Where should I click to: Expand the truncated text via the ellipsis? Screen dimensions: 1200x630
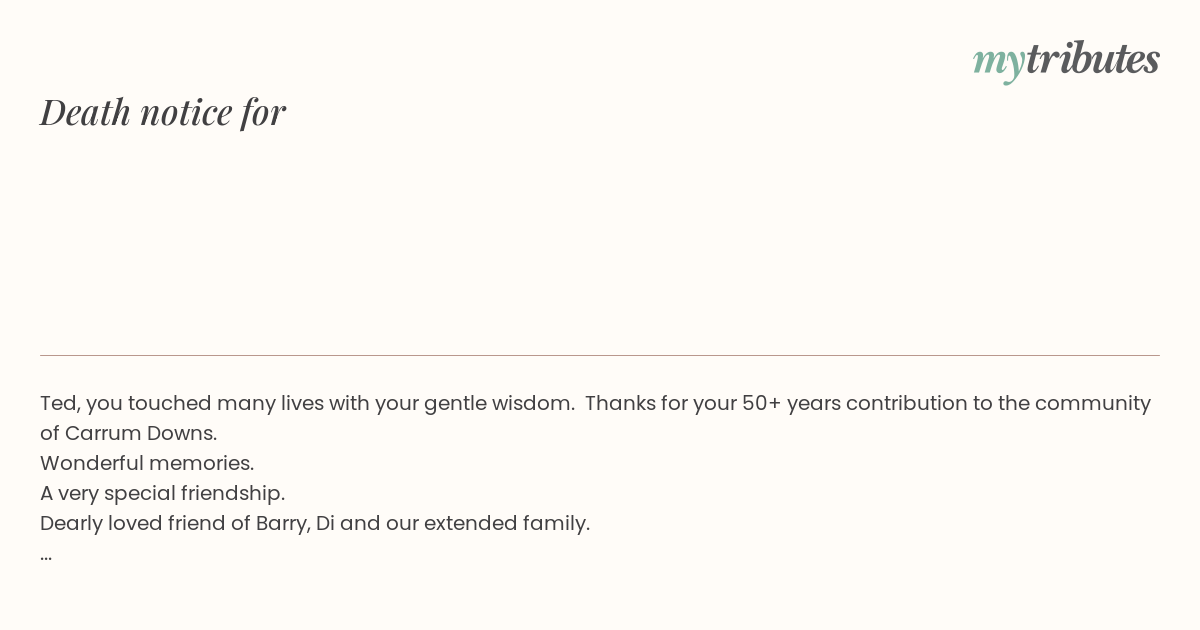point(46,553)
